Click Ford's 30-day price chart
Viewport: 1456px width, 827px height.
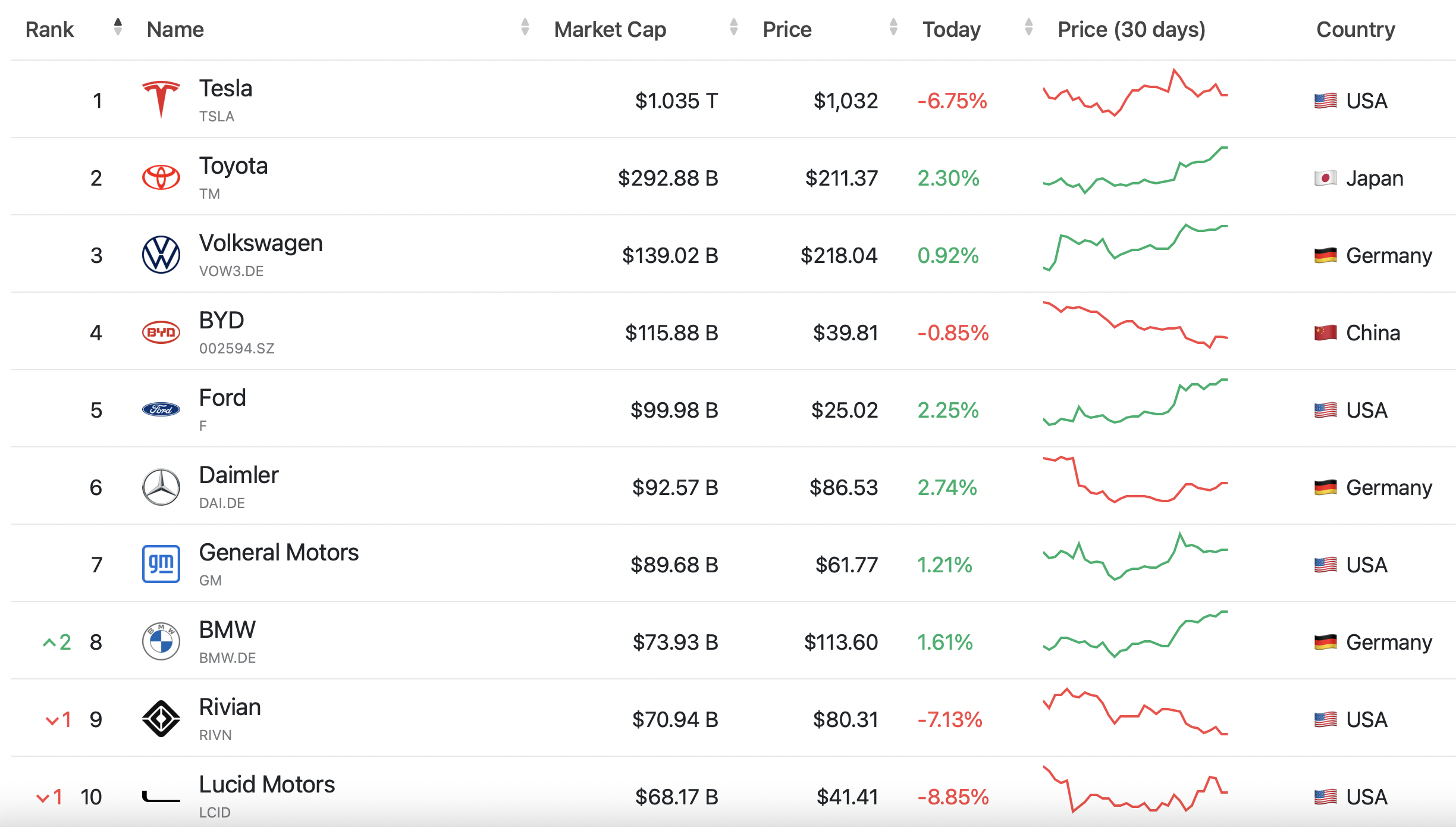(x=1135, y=402)
